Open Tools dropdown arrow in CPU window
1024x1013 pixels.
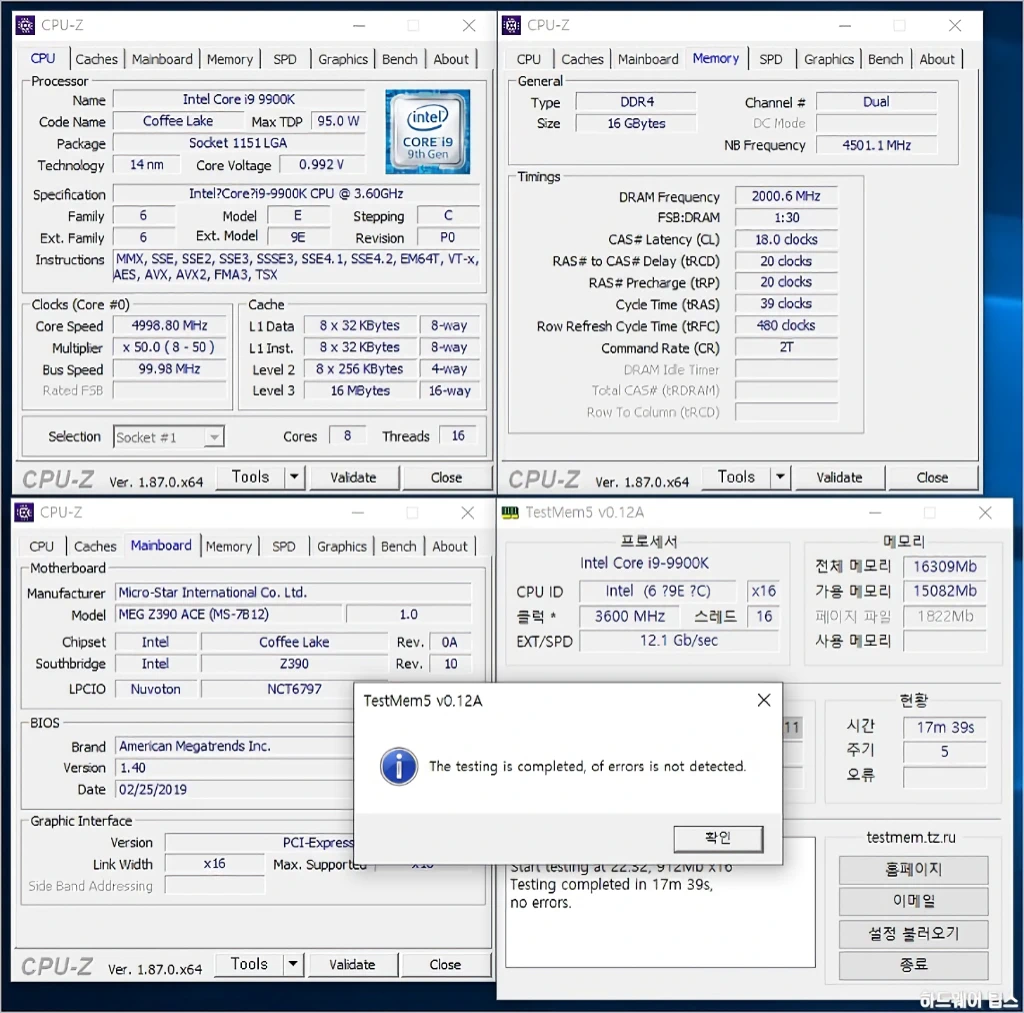click(x=295, y=477)
